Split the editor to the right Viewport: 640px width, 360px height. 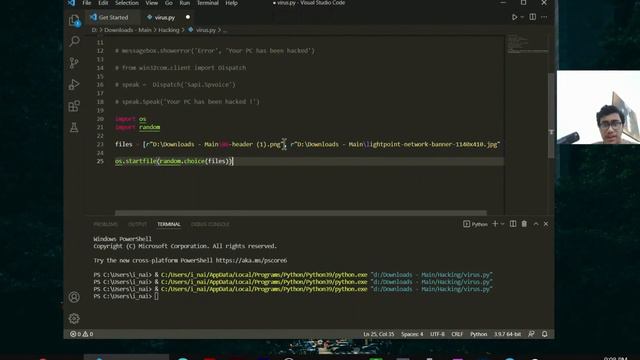point(533,17)
